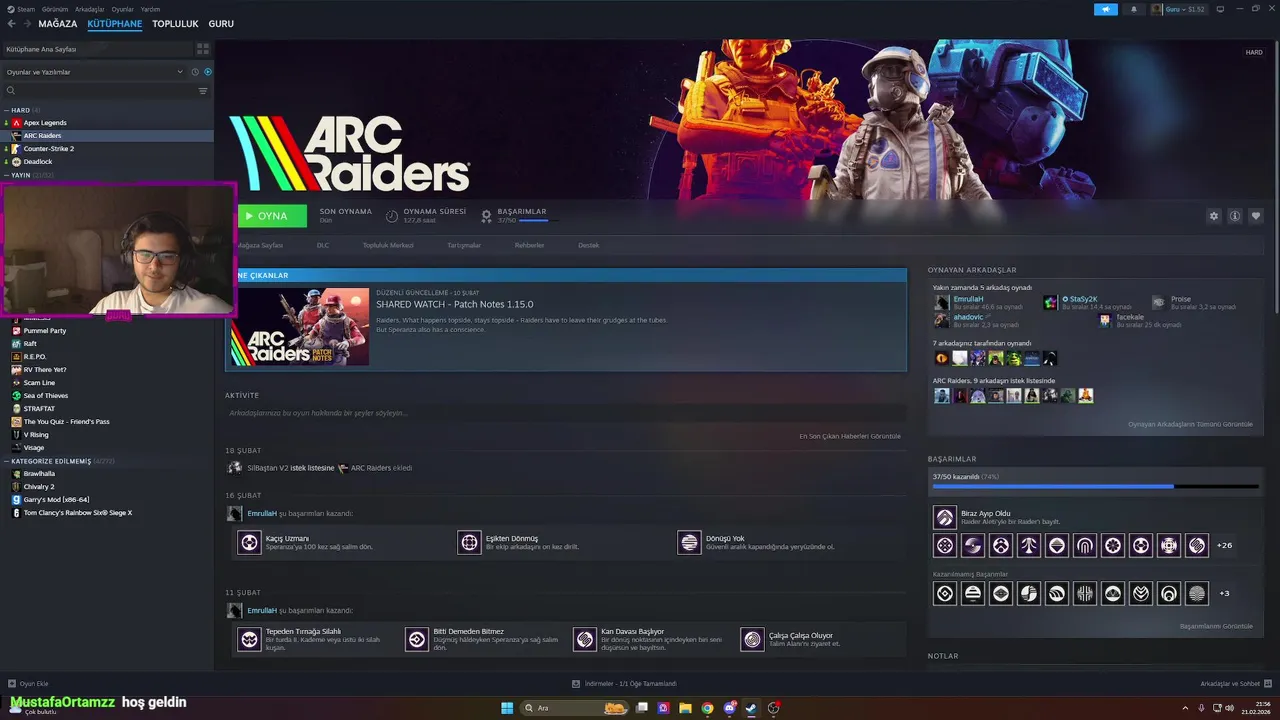Go to the TOPLULUK tab
The image size is (1280, 720).
point(175,24)
